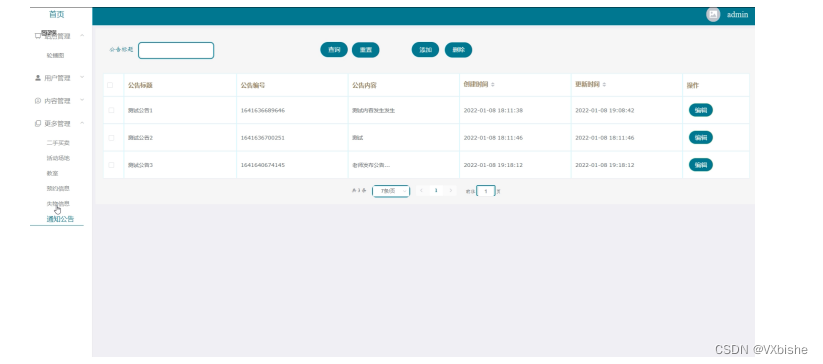
Task: Open 预约信息 menu item
Action: [58, 188]
